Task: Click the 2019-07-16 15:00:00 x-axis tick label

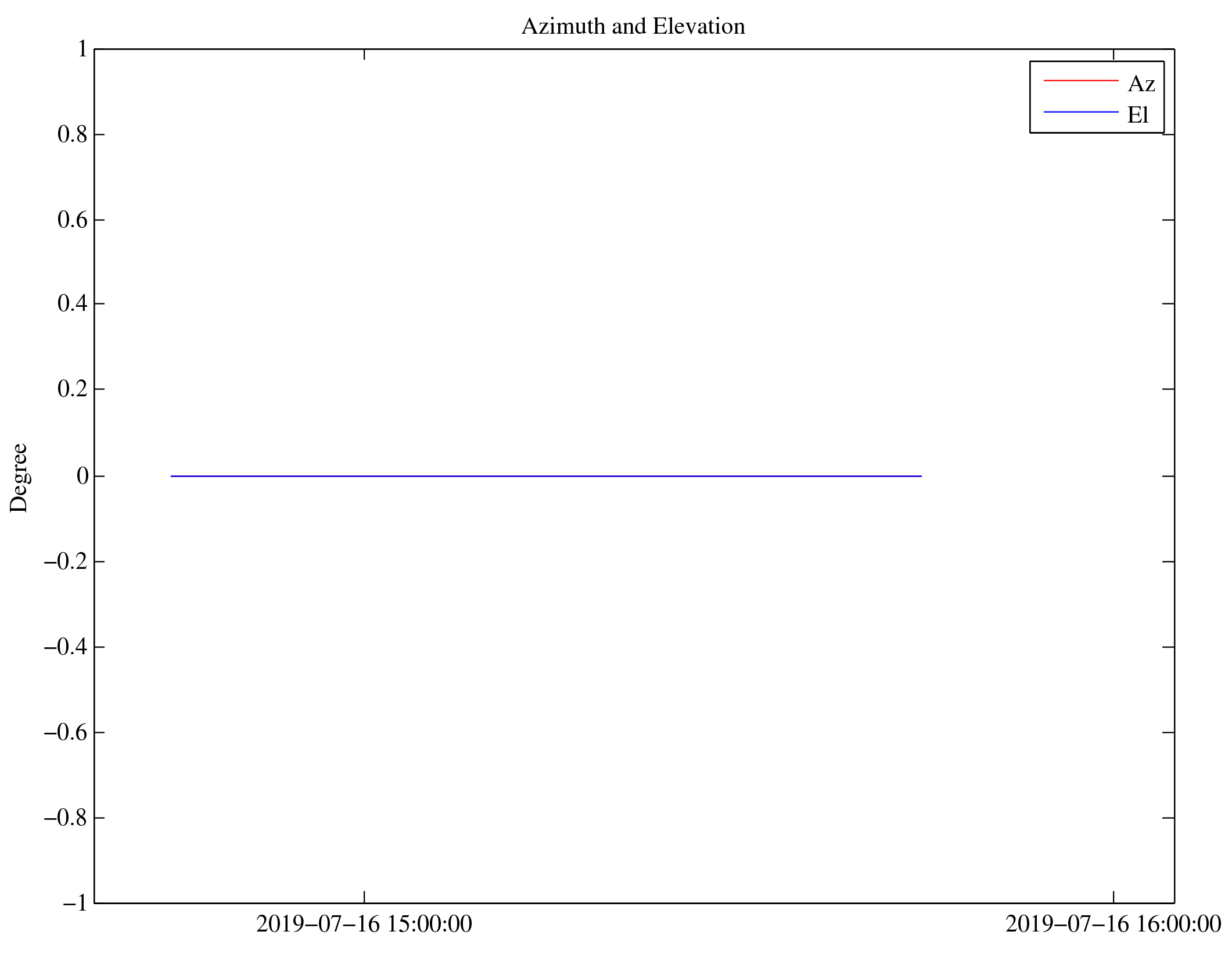Action: click(x=364, y=924)
